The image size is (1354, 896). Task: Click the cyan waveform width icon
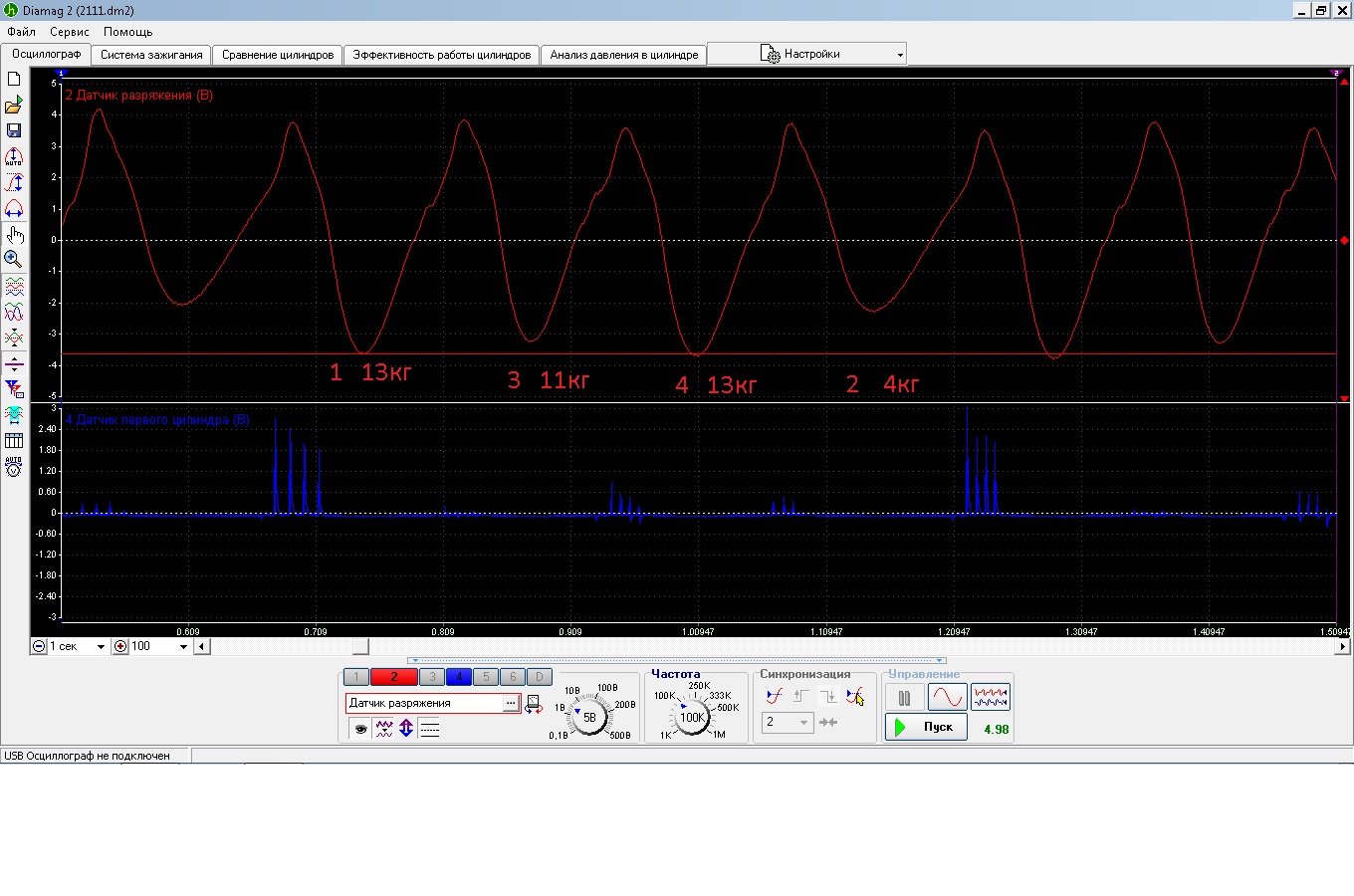(x=14, y=414)
